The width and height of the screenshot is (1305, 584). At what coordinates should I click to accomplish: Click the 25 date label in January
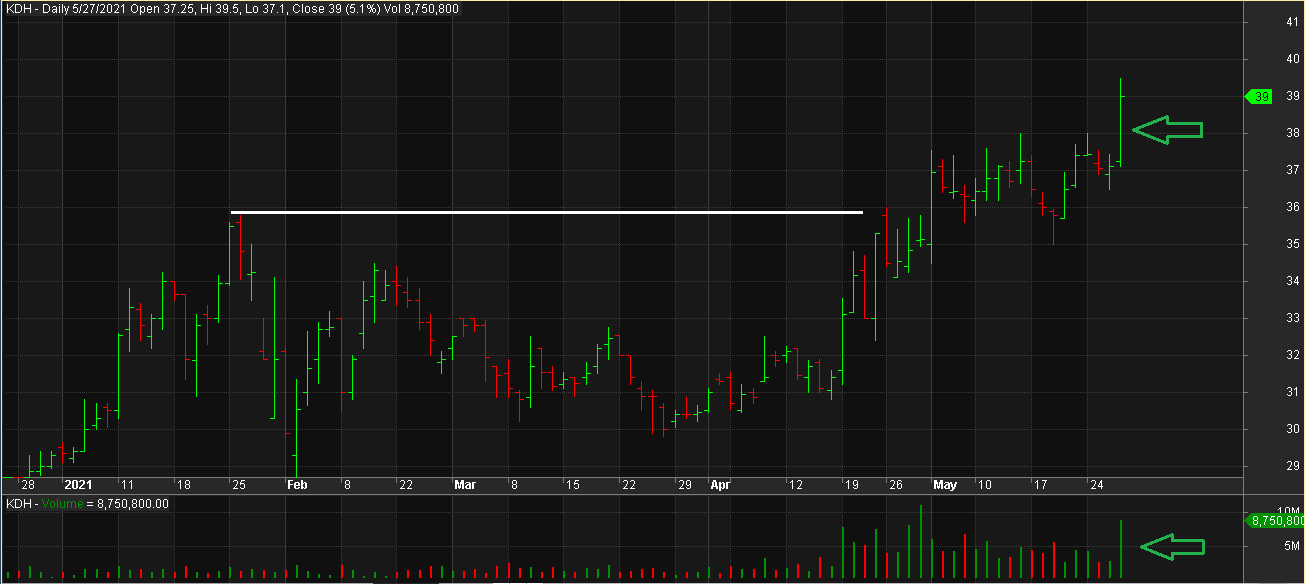[x=238, y=485]
